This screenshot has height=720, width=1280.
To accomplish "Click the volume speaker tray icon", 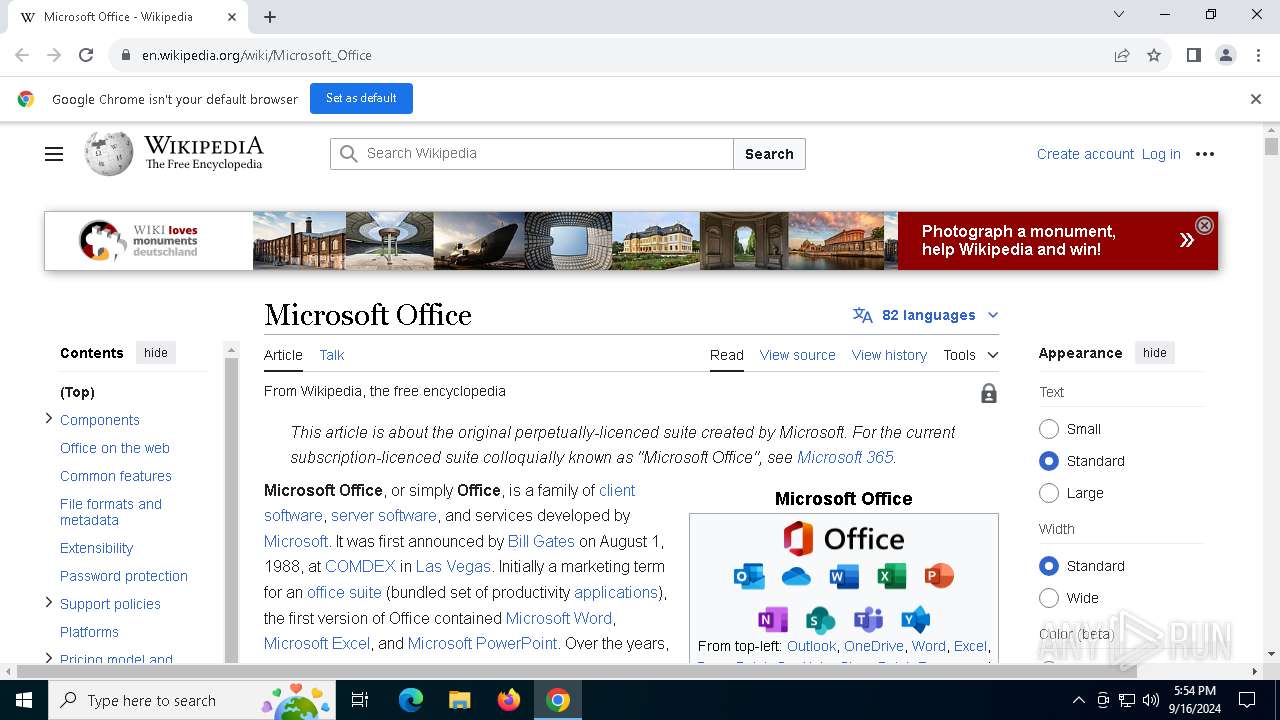I will pyautogui.click(x=1151, y=700).
